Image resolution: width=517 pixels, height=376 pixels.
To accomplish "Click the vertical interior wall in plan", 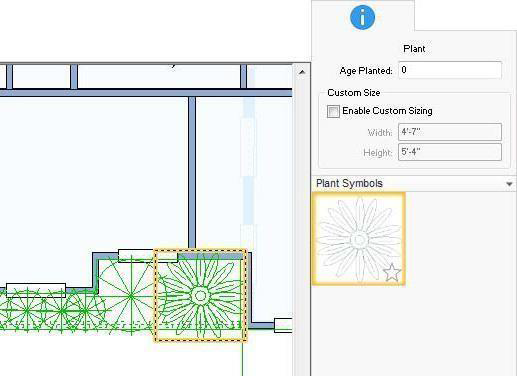I will [x=192, y=172].
